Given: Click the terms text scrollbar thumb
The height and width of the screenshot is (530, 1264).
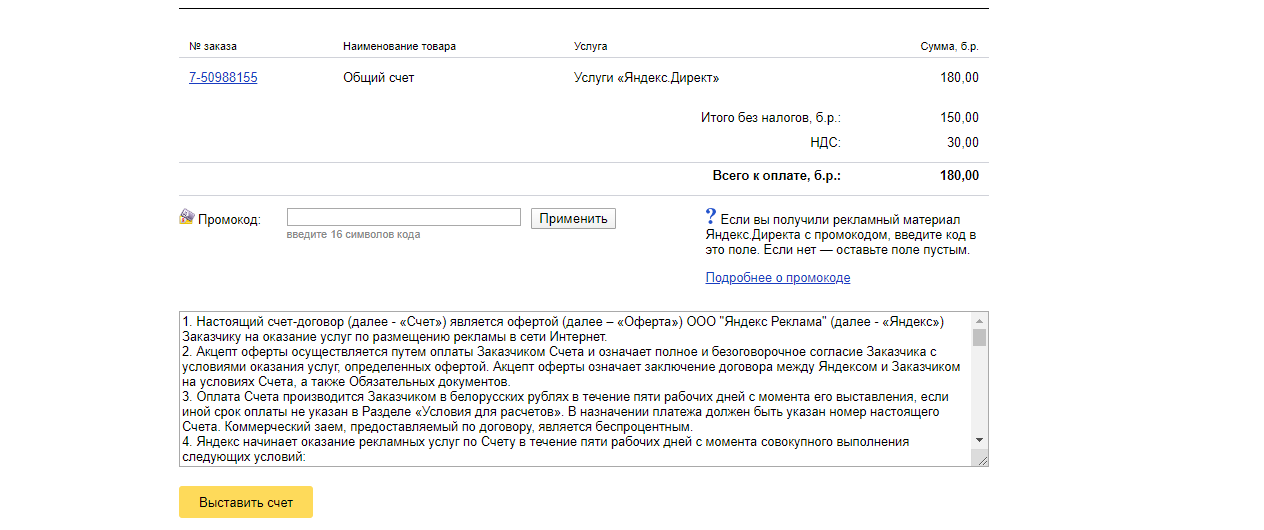Looking at the screenshot, I should [x=979, y=337].
